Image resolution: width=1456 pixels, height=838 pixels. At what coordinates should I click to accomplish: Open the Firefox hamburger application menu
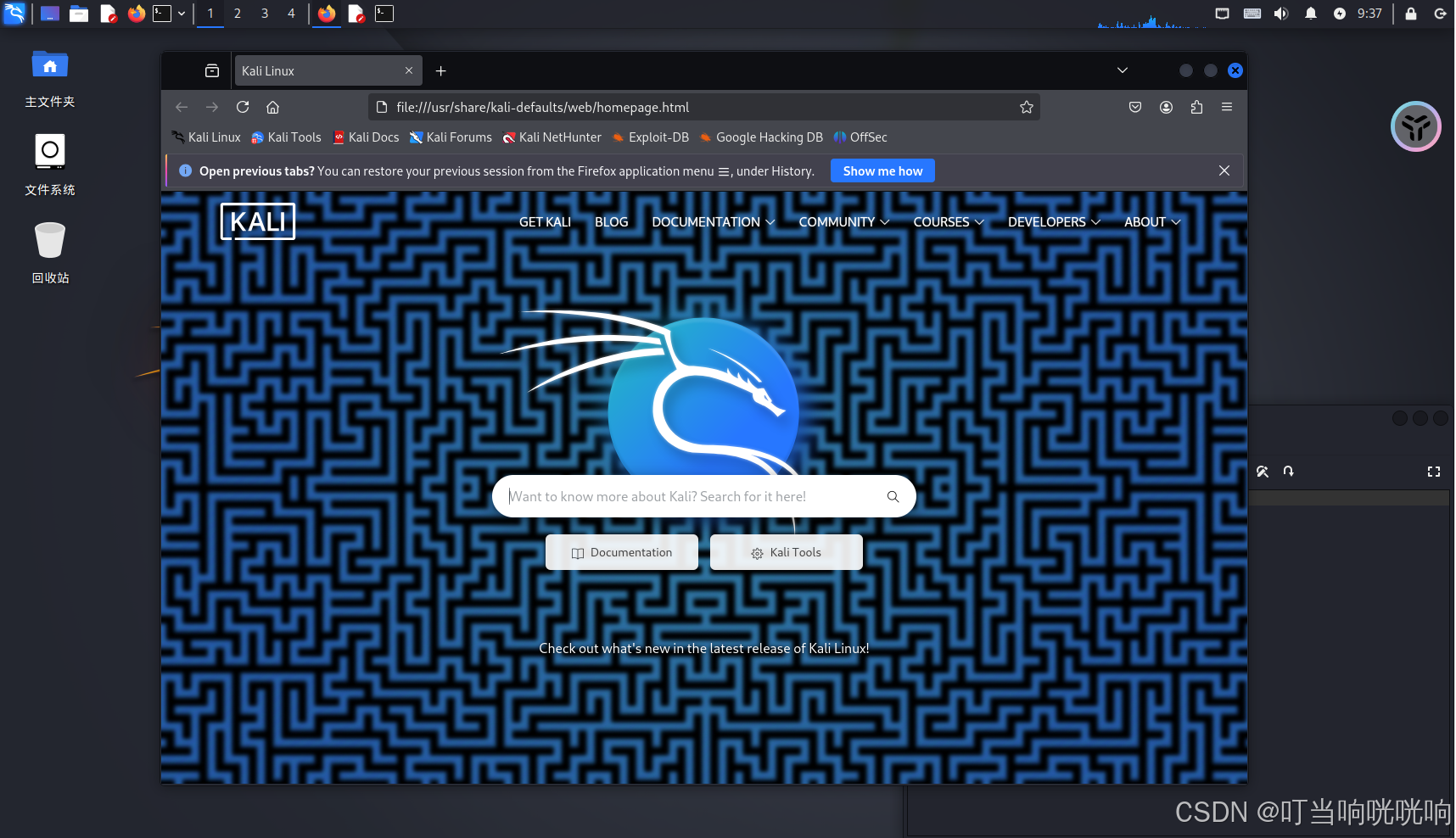pos(1227,107)
